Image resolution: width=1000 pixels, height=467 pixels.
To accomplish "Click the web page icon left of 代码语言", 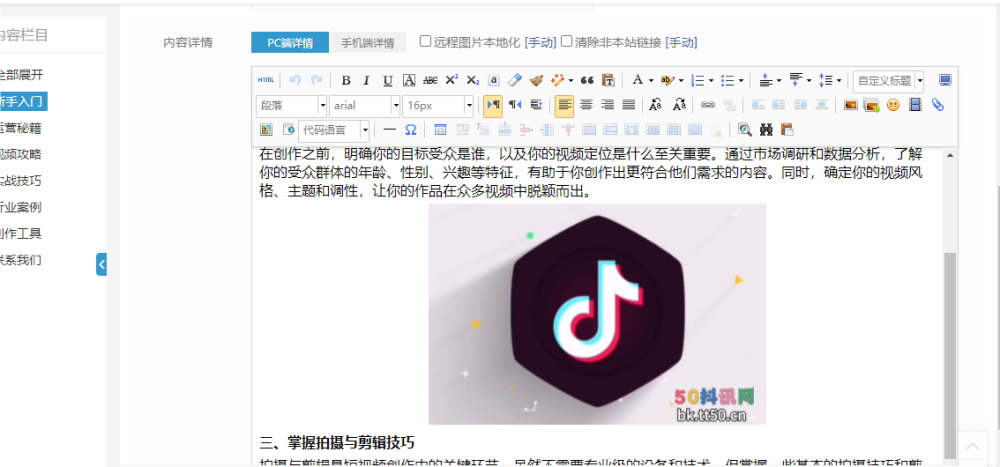I will click(288, 130).
